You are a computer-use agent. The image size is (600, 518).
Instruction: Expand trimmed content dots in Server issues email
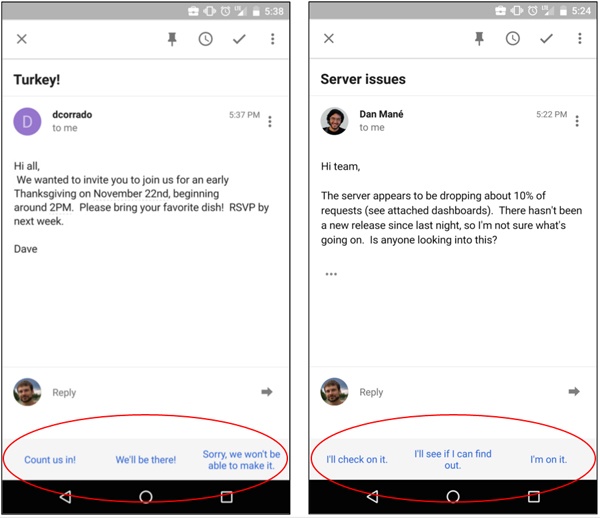[x=331, y=274]
